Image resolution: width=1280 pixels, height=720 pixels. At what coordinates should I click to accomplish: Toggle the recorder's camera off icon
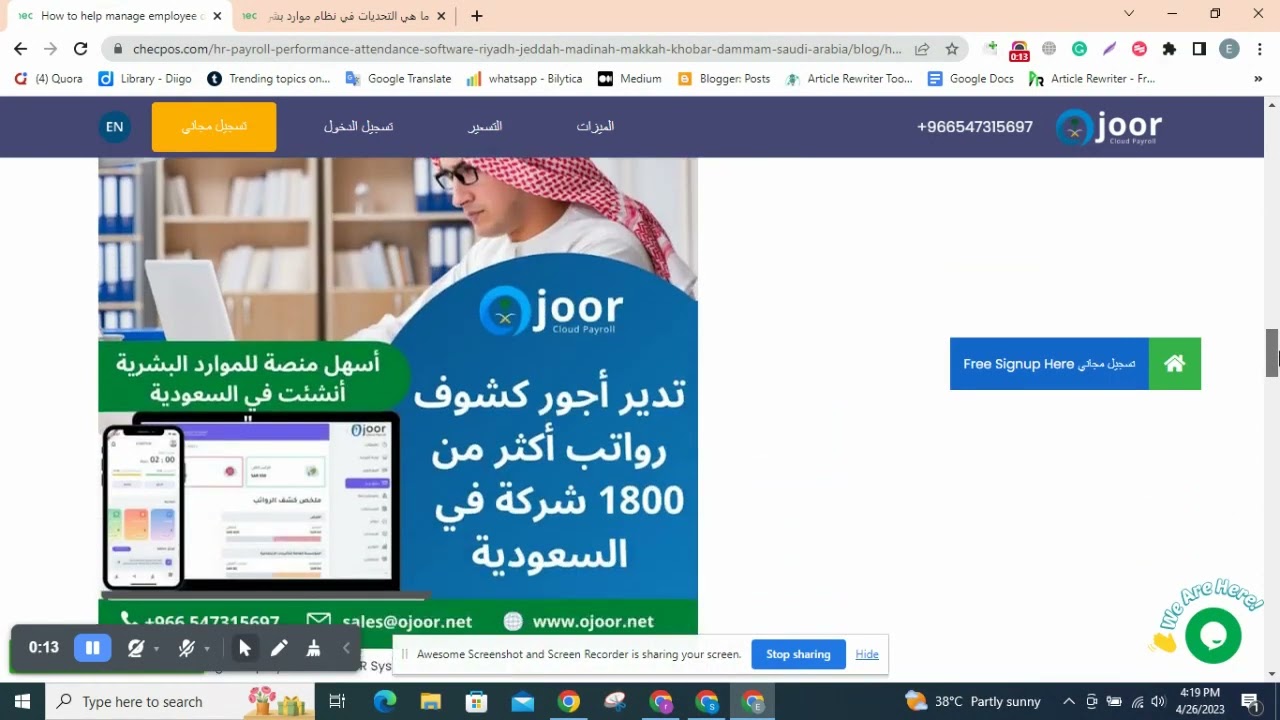[x=136, y=648]
